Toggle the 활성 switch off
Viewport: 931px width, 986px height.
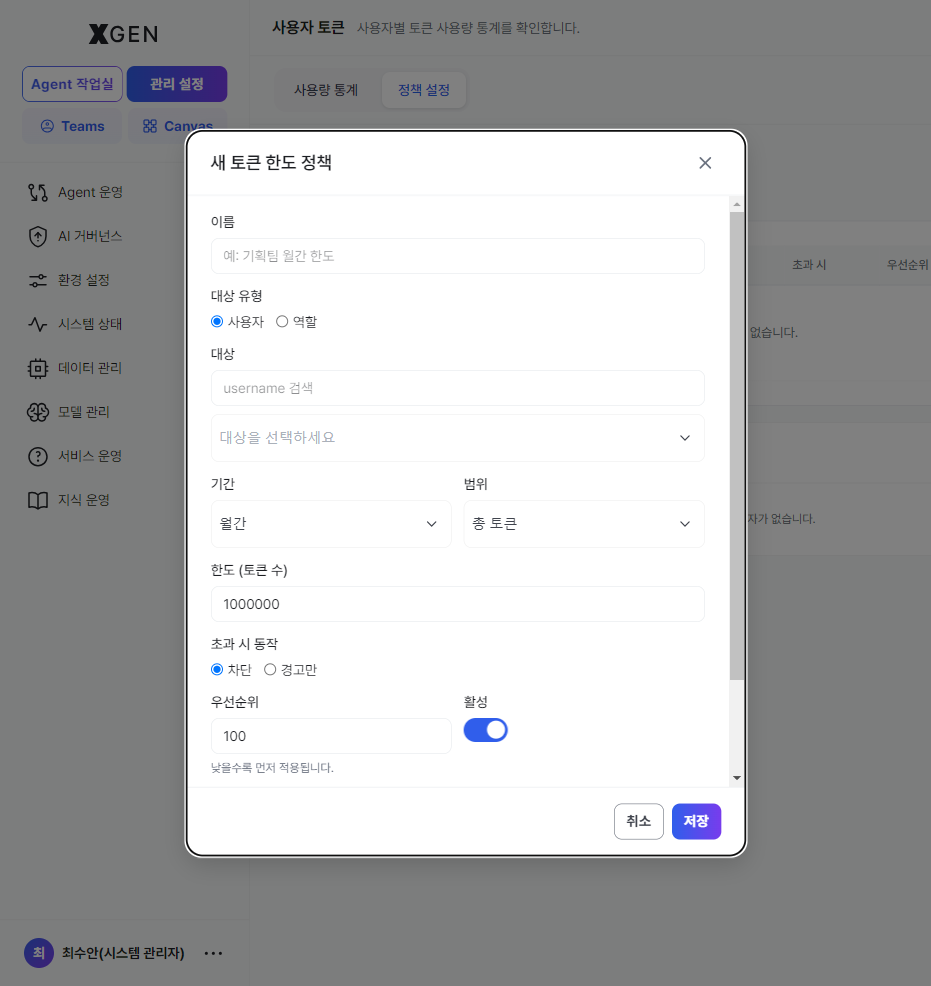pyautogui.click(x=485, y=730)
